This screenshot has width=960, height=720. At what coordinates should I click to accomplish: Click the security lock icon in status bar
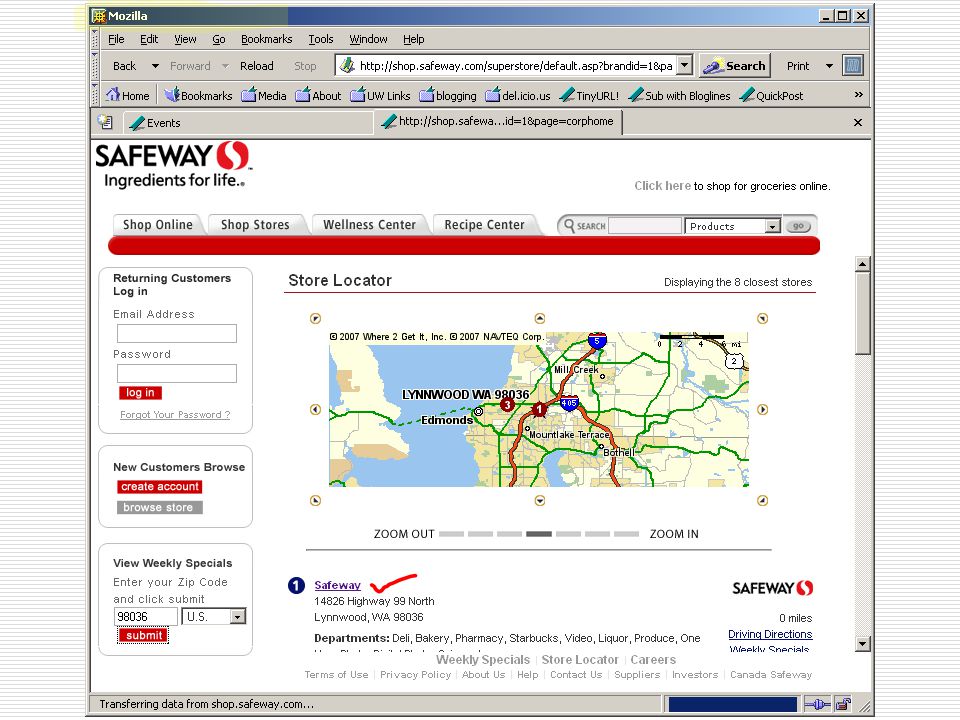[x=843, y=704]
